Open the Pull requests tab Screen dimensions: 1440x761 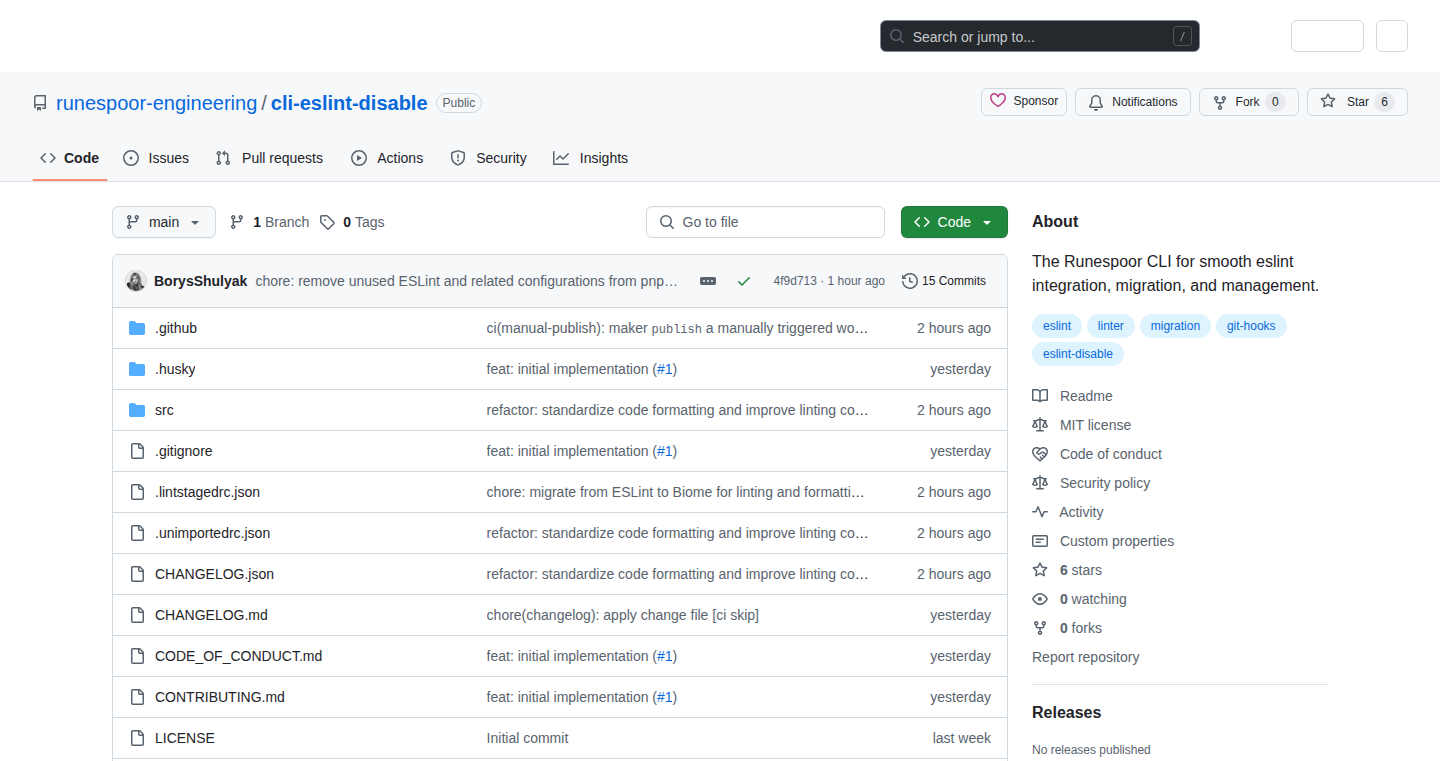(x=270, y=158)
